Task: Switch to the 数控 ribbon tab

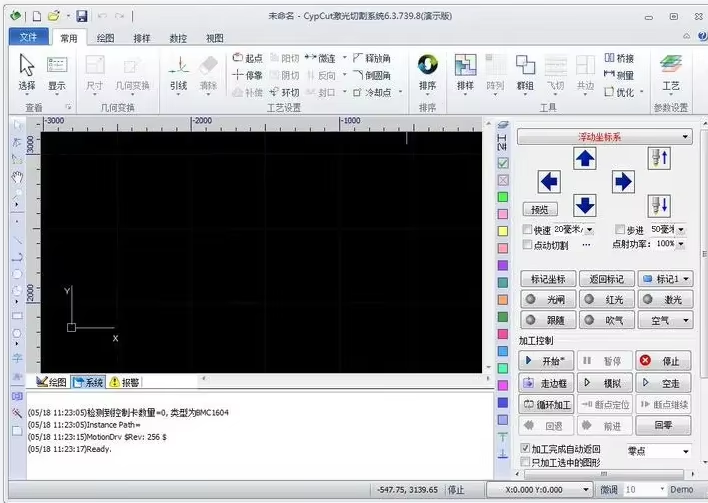Action: (x=178, y=38)
